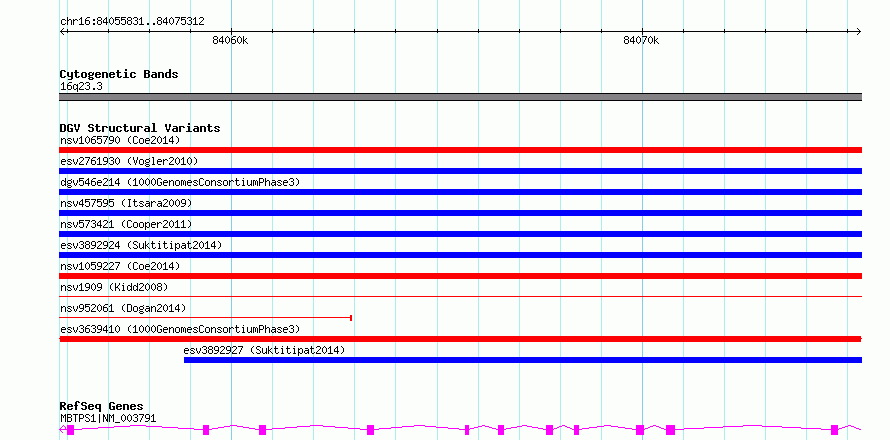
Task: Click the leftmost magenta exon of MBTPS1
Action: point(70,430)
